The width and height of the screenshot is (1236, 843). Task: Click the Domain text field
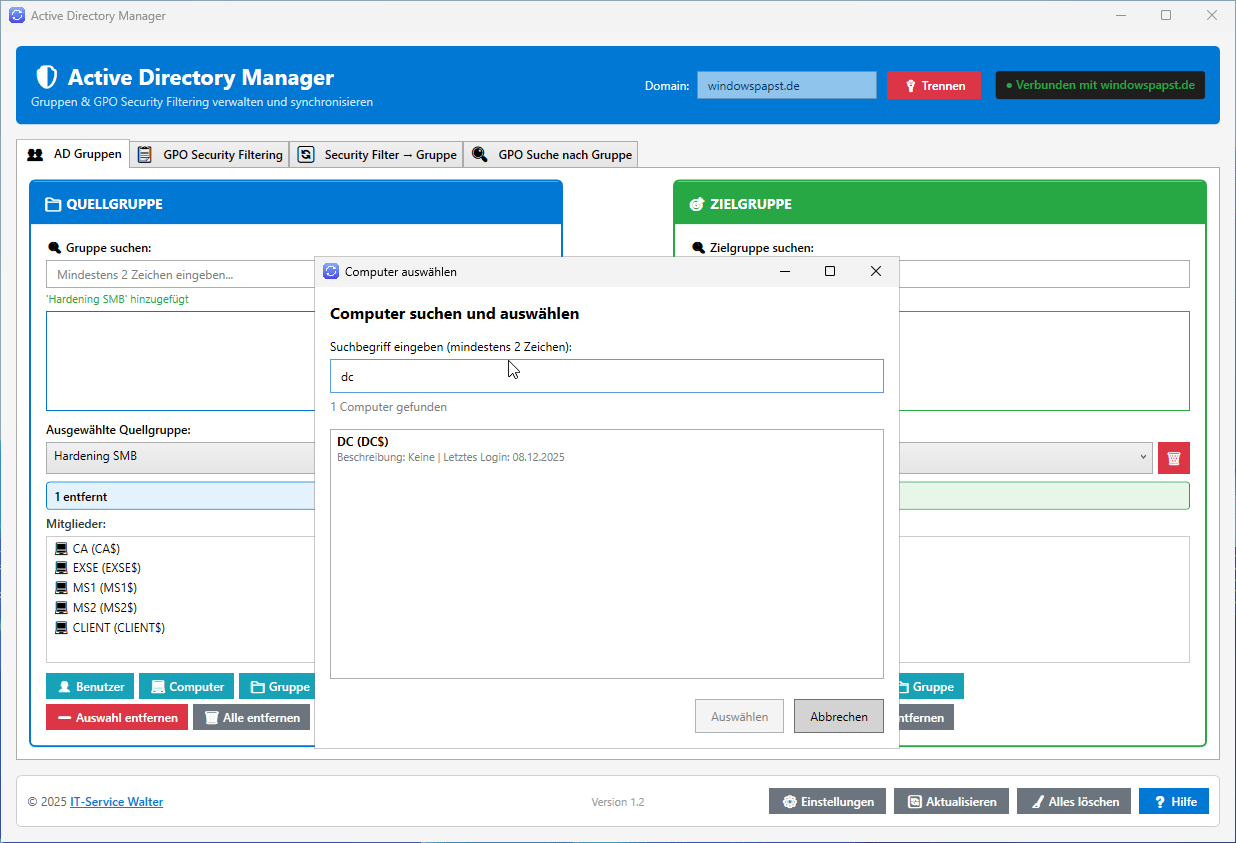(x=786, y=86)
